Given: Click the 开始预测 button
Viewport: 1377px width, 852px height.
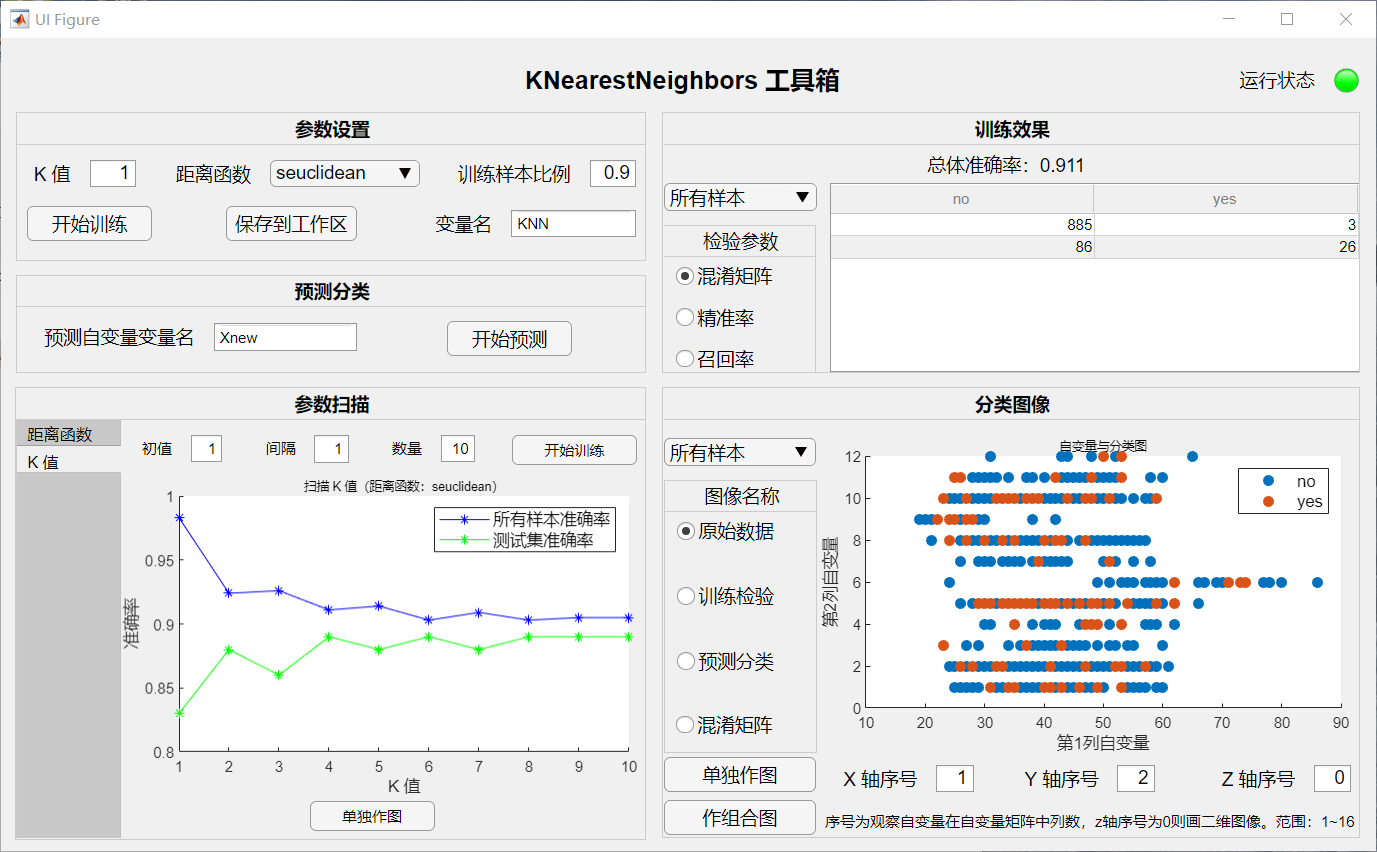Looking at the screenshot, I should coord(509,339).
